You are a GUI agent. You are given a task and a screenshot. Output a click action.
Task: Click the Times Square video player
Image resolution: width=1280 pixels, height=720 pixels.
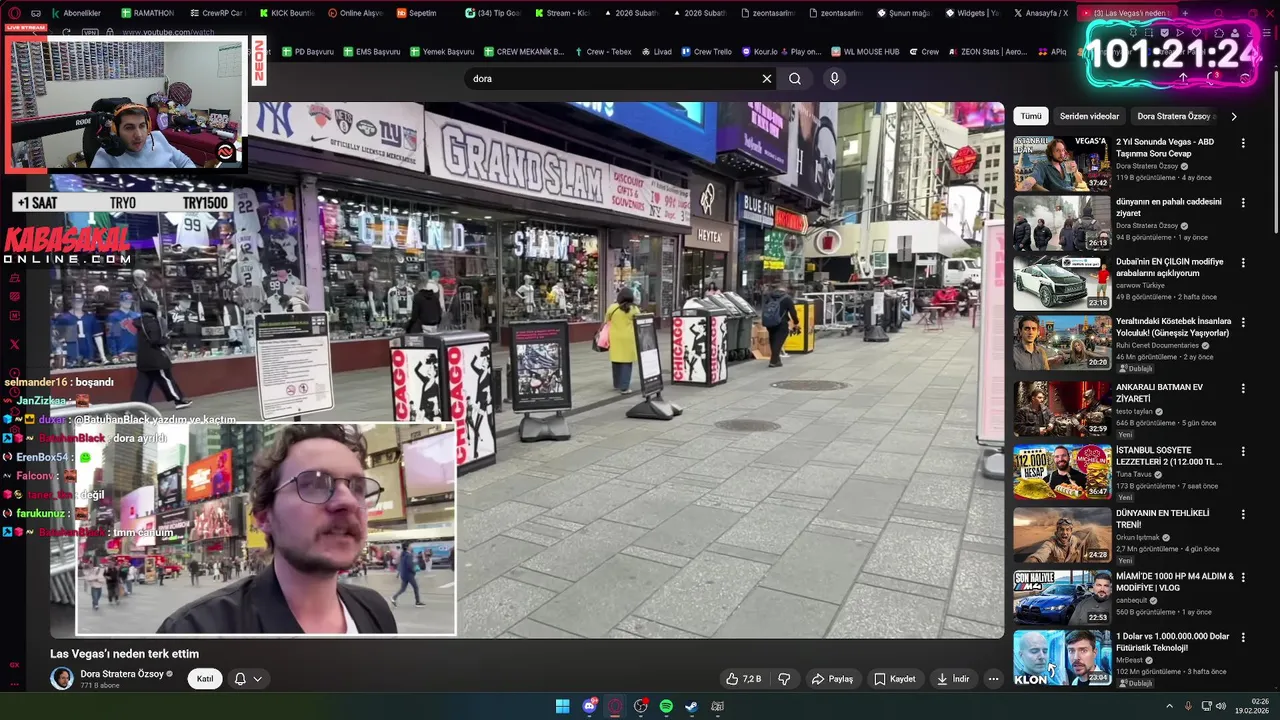527,370
